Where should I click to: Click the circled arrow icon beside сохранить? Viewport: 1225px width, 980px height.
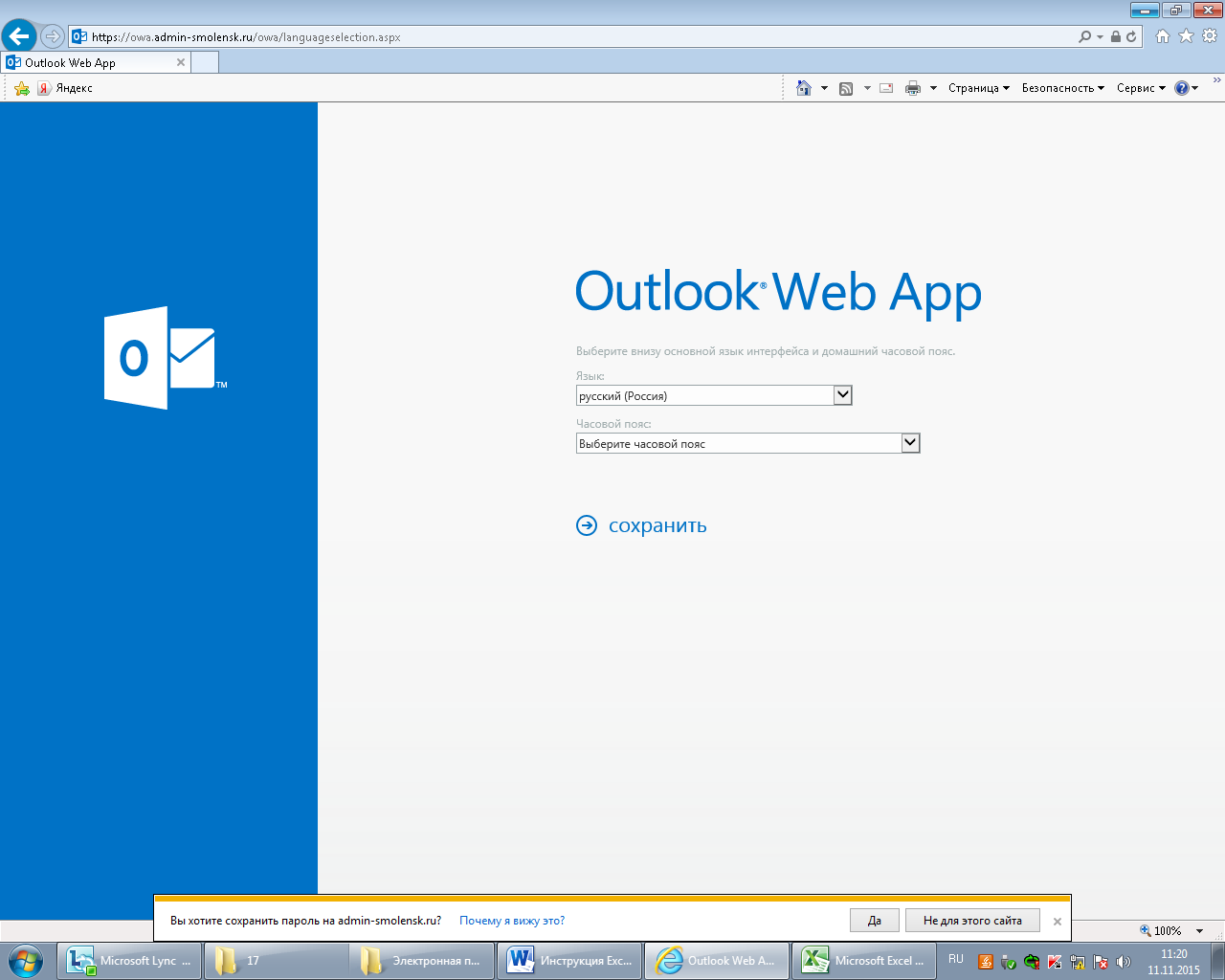pyautogui.click(x=587, y=525)
